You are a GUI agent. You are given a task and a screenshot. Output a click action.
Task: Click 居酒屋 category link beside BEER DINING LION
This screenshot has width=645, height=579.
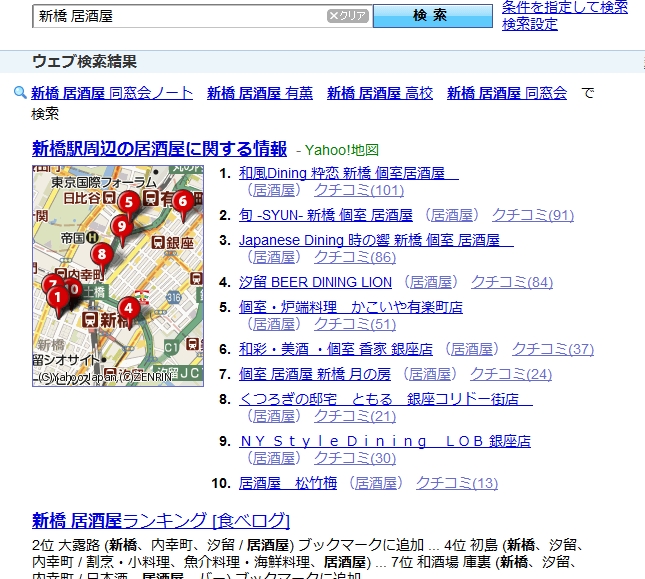(x=431, y=282)
